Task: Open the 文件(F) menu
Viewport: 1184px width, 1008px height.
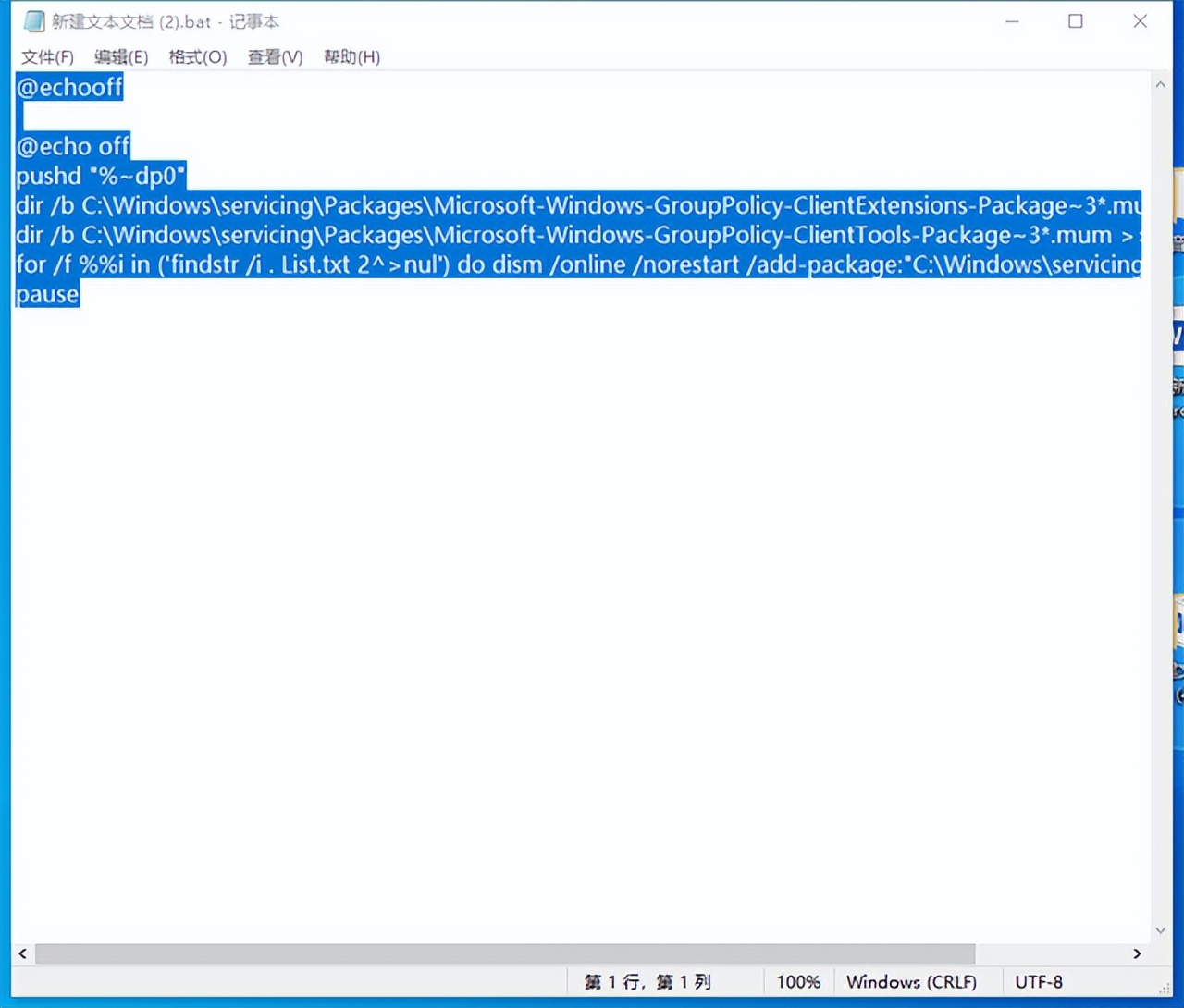Action: [x=46, y=56]
